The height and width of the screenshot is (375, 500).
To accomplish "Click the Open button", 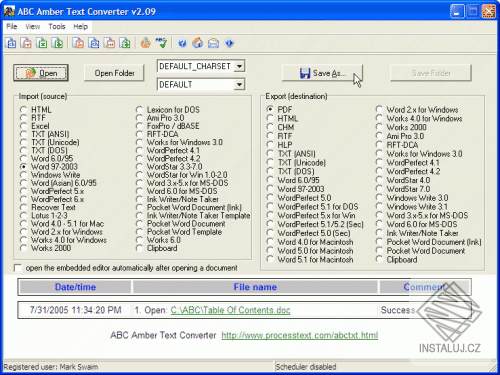I will pos(41,73).
